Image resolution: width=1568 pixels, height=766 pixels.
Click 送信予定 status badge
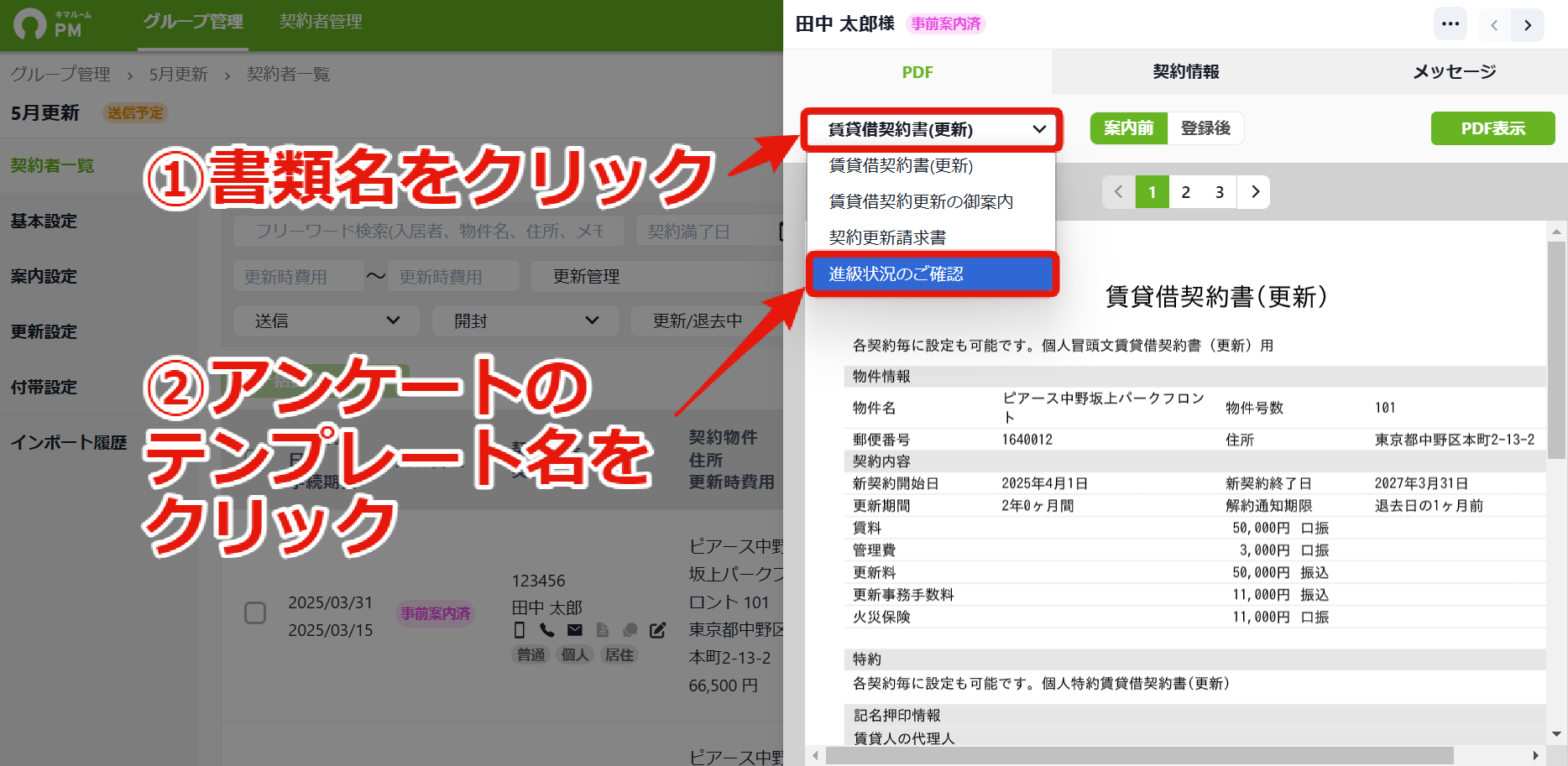[x=135, y=113]
